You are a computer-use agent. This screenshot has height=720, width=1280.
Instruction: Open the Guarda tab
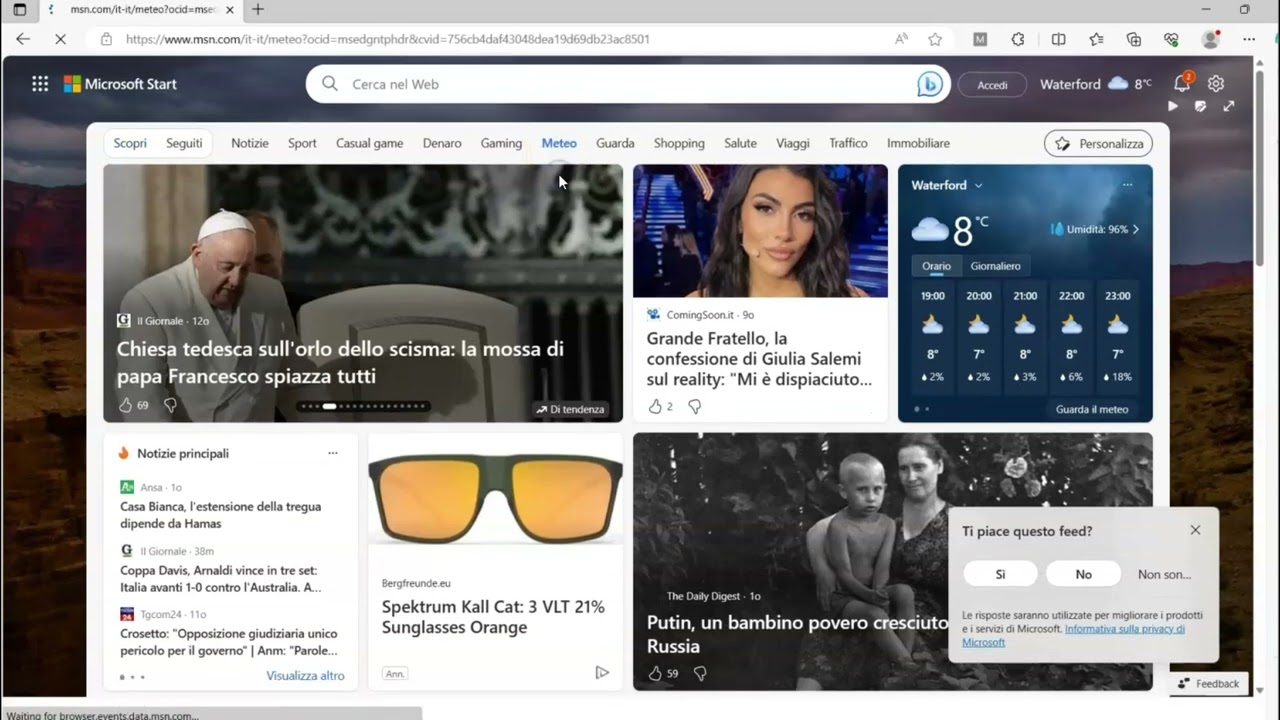click(x=615, y=143)
